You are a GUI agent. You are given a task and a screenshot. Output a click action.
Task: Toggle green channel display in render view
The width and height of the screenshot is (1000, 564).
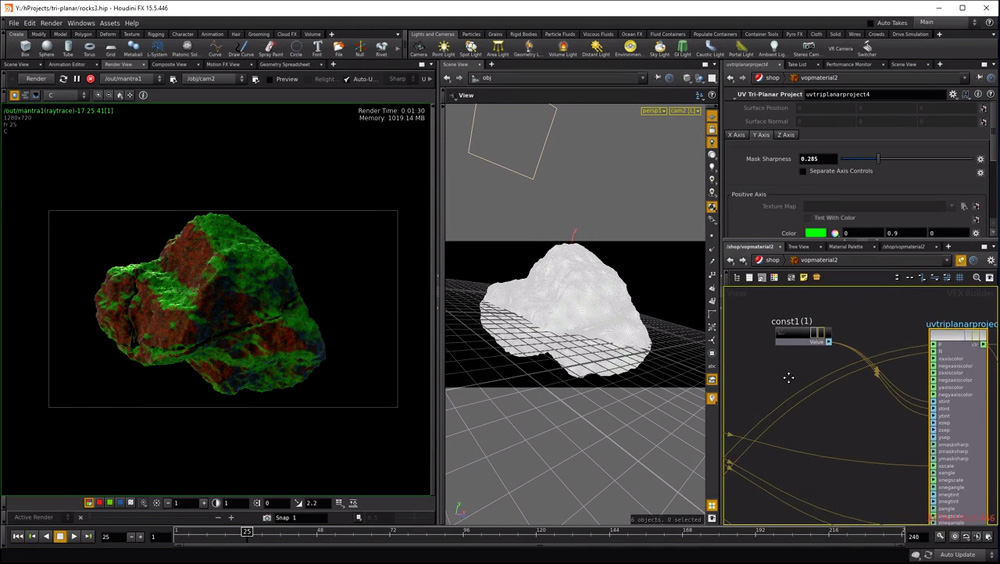coord(110,503)
